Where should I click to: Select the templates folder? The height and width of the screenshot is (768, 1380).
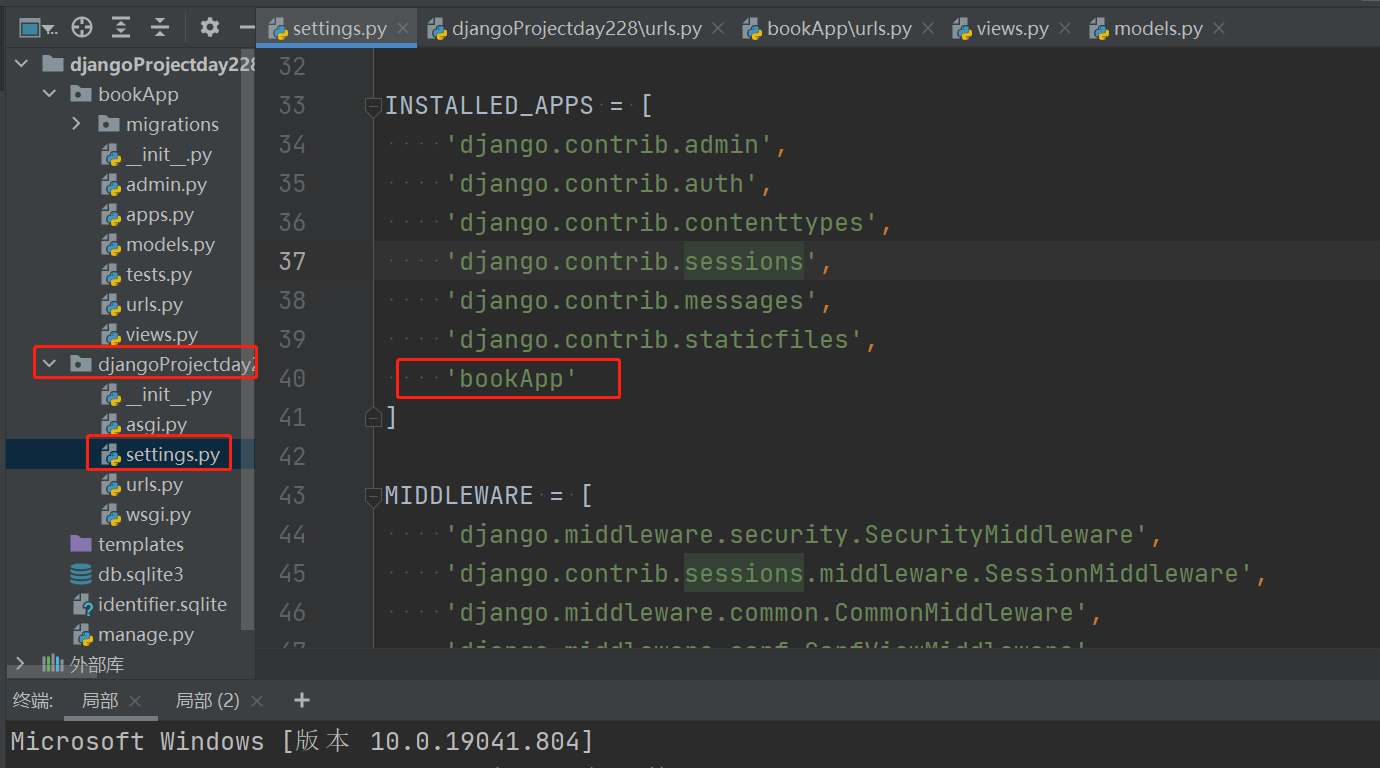click(141, 544)
